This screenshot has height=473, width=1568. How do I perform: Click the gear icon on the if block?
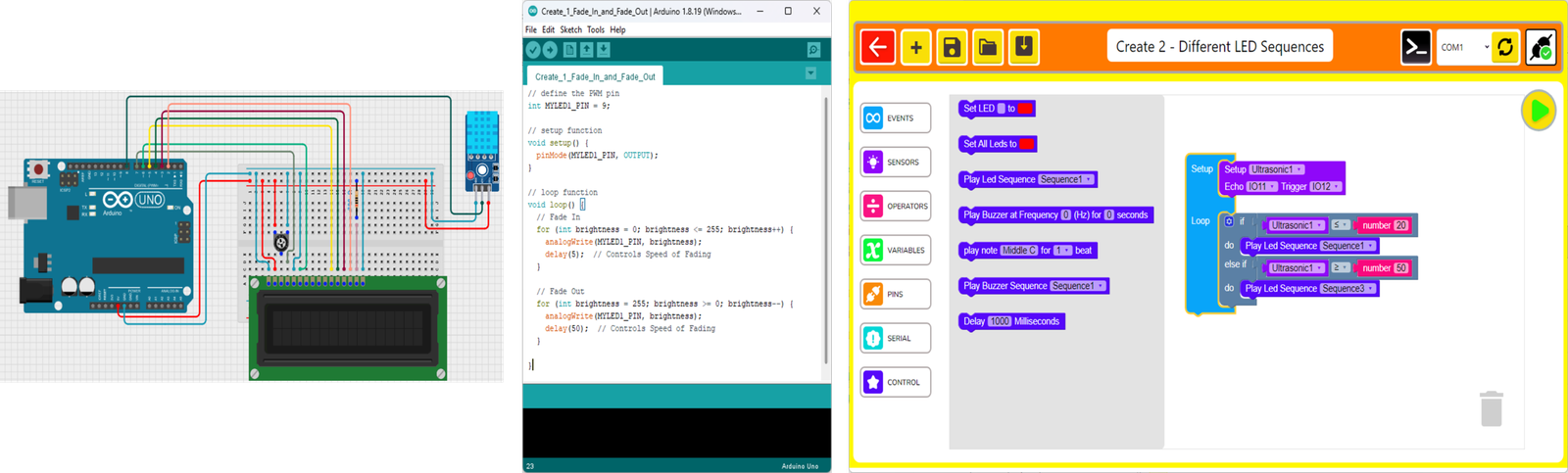click(1229, 221)
